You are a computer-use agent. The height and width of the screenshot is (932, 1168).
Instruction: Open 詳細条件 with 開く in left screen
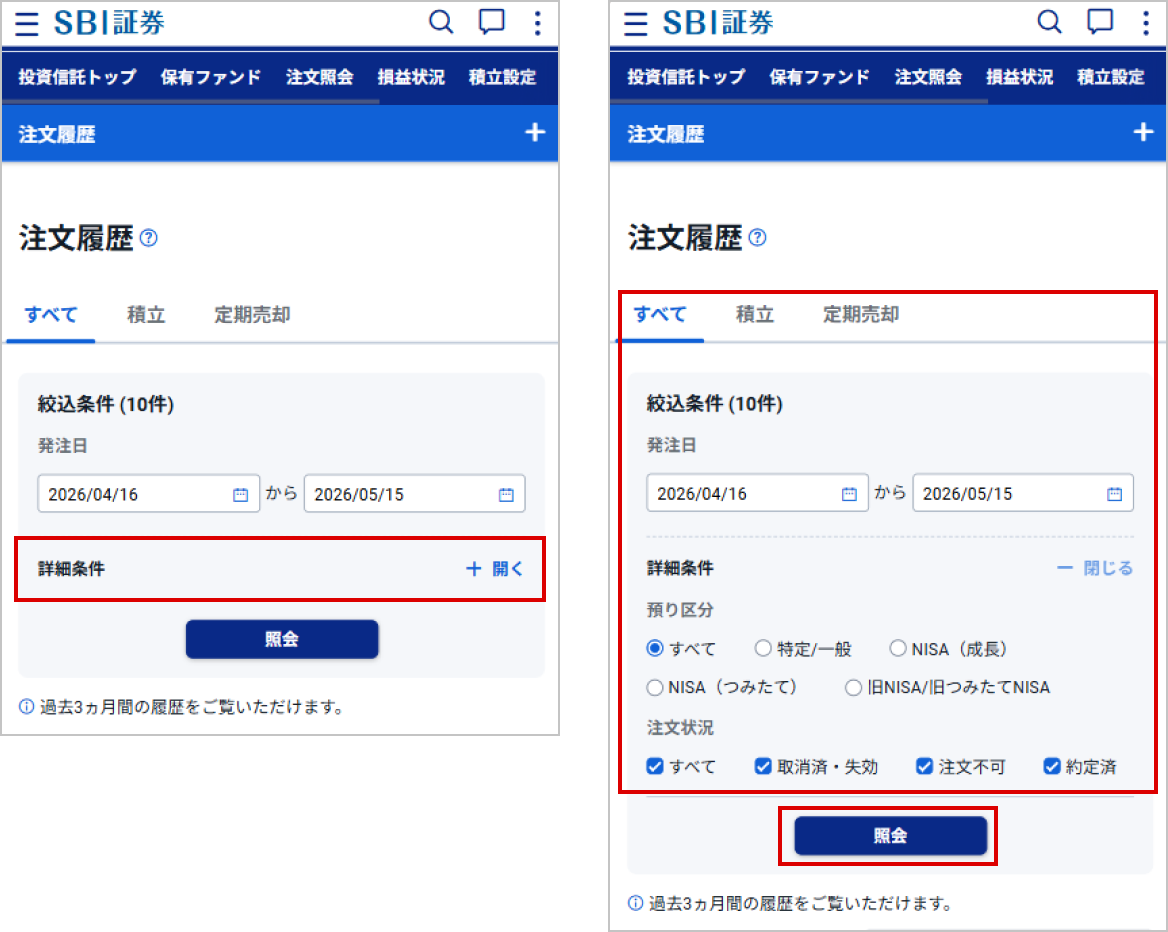(495, 569)
